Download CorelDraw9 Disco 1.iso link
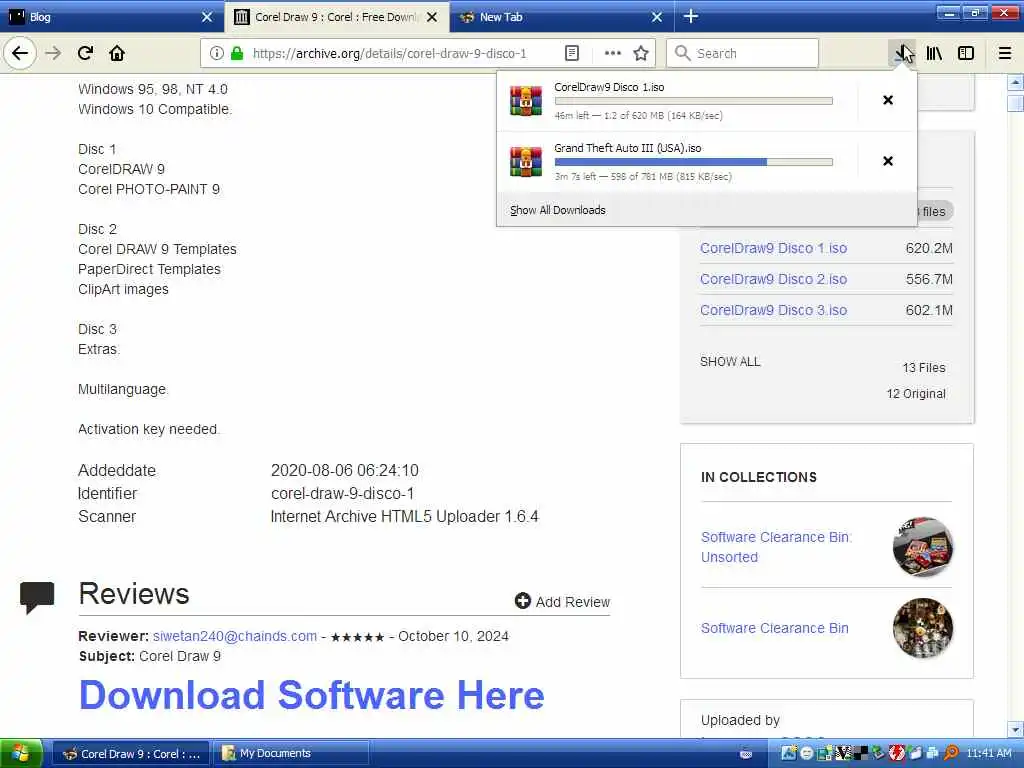The width and height of the screenshot is (1024, 768). click(x=773, y=248)
